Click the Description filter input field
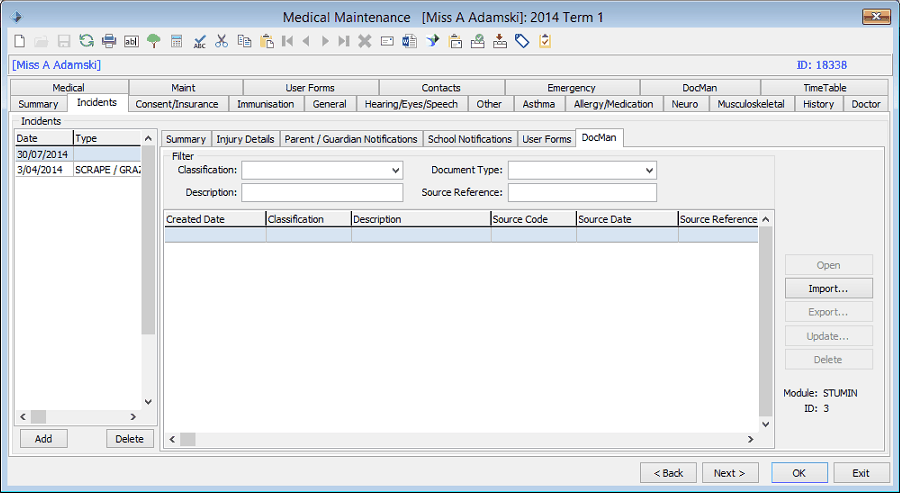The width and height of the screenshot is (900, 493). click(x=322, y=192)
